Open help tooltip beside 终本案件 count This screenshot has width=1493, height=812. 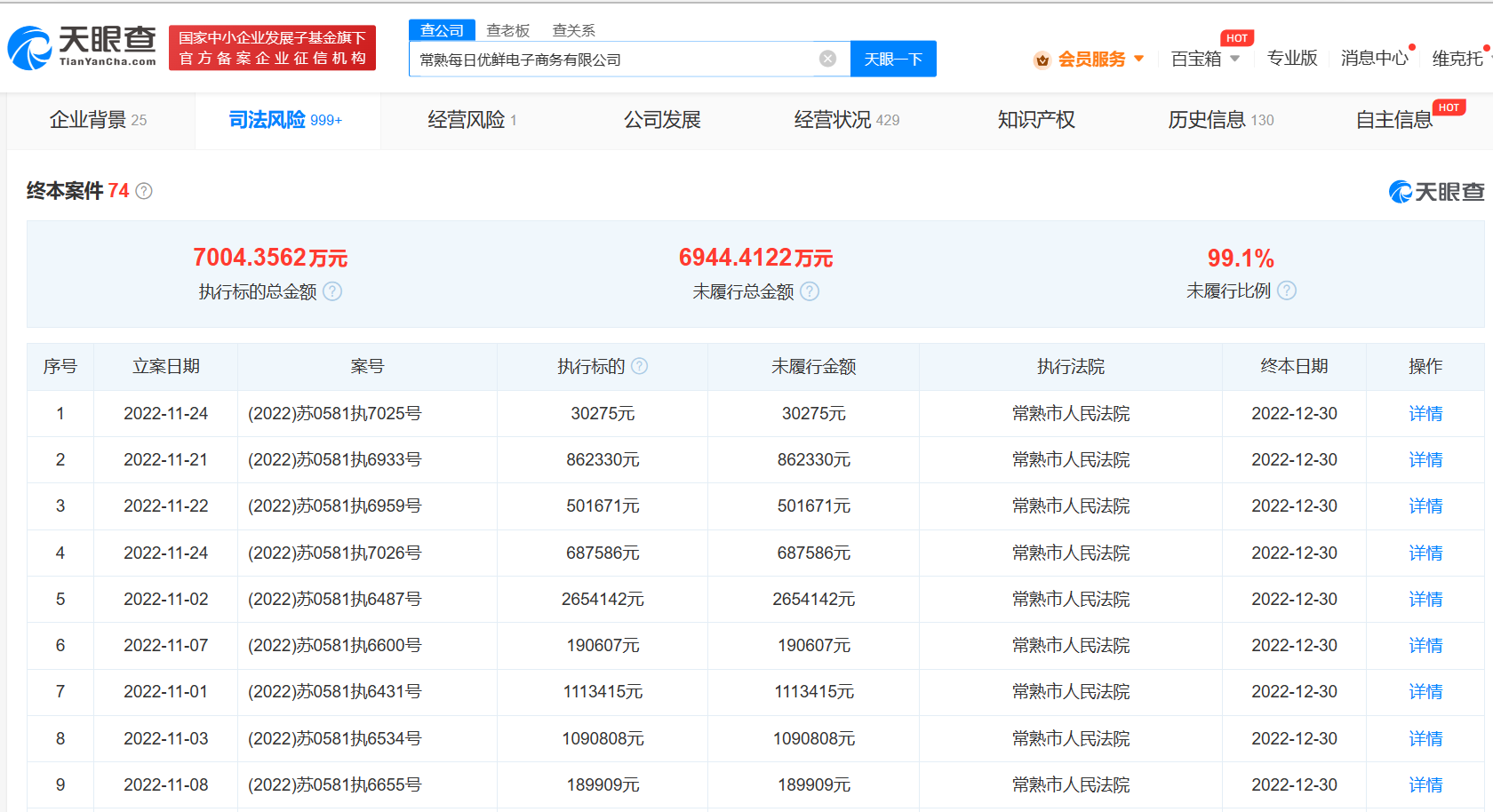click(144, 190)
